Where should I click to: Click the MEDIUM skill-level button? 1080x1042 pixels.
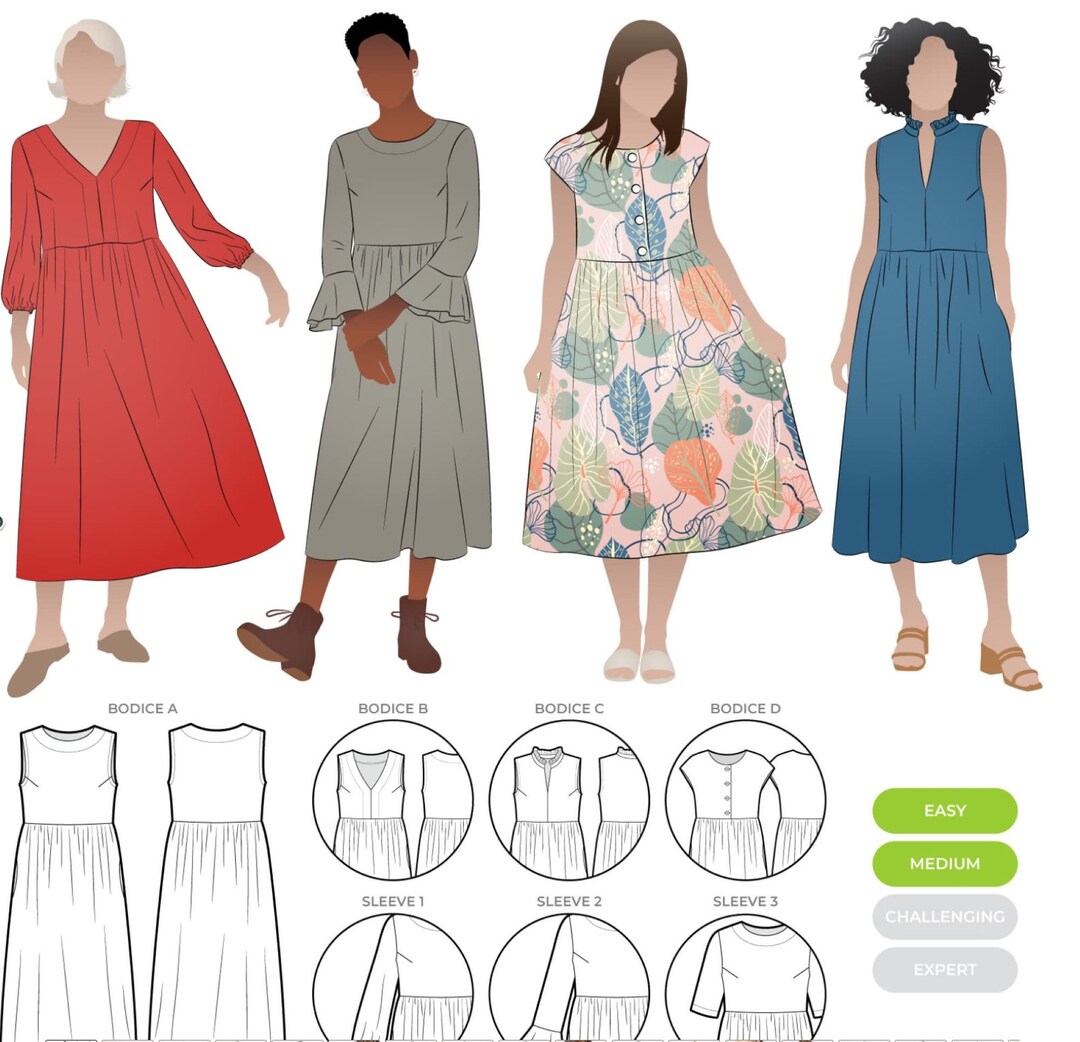point(945,863)
